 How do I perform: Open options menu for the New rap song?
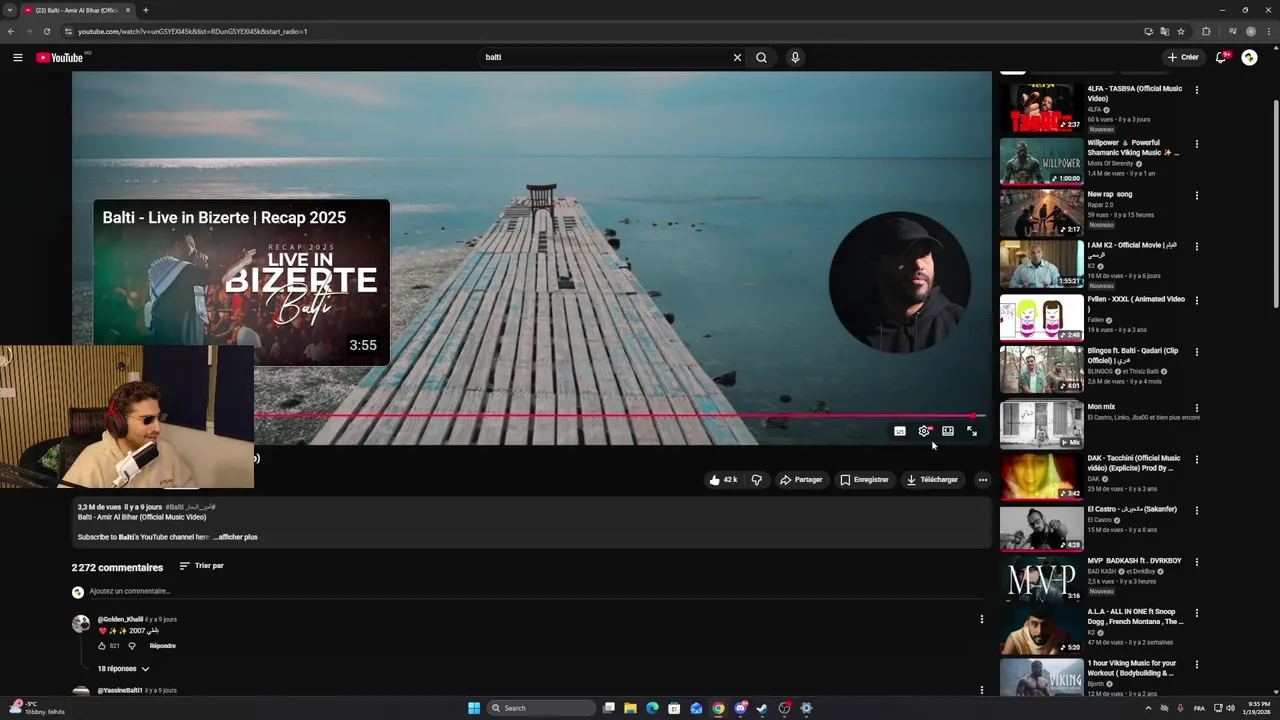[x=1196, y=196]
